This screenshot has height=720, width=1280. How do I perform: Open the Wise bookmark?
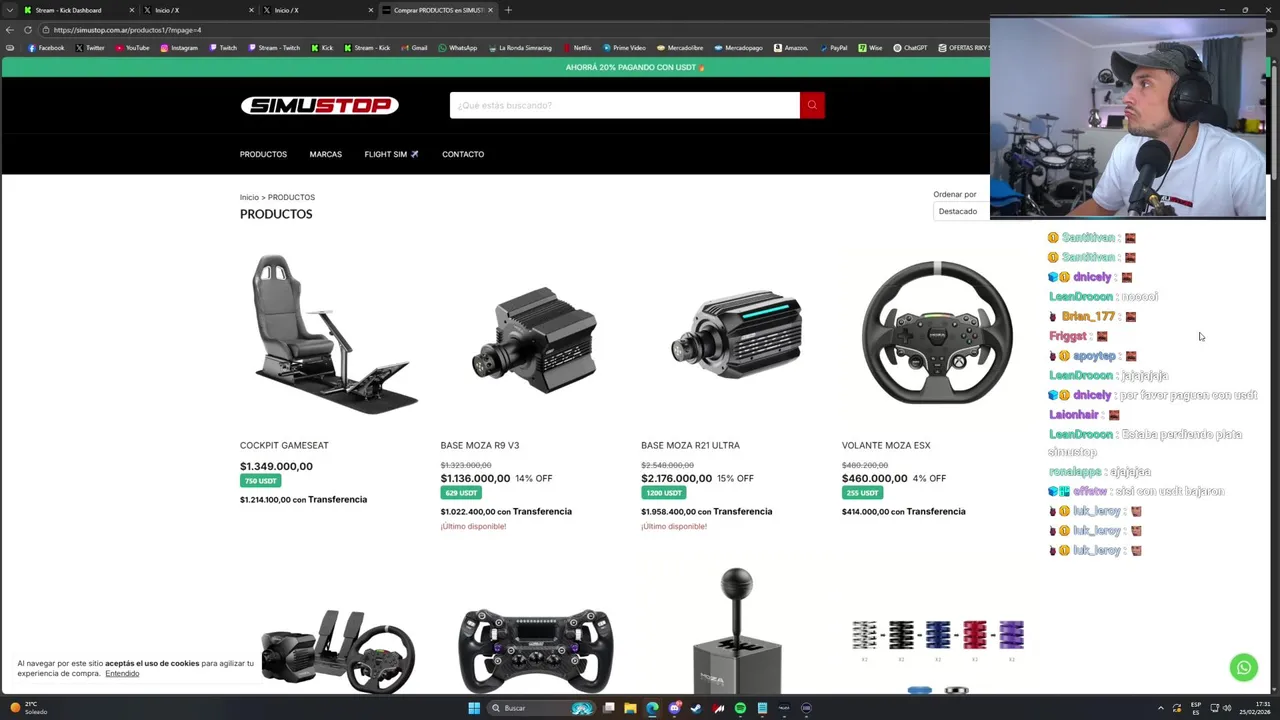pos(871,48)
